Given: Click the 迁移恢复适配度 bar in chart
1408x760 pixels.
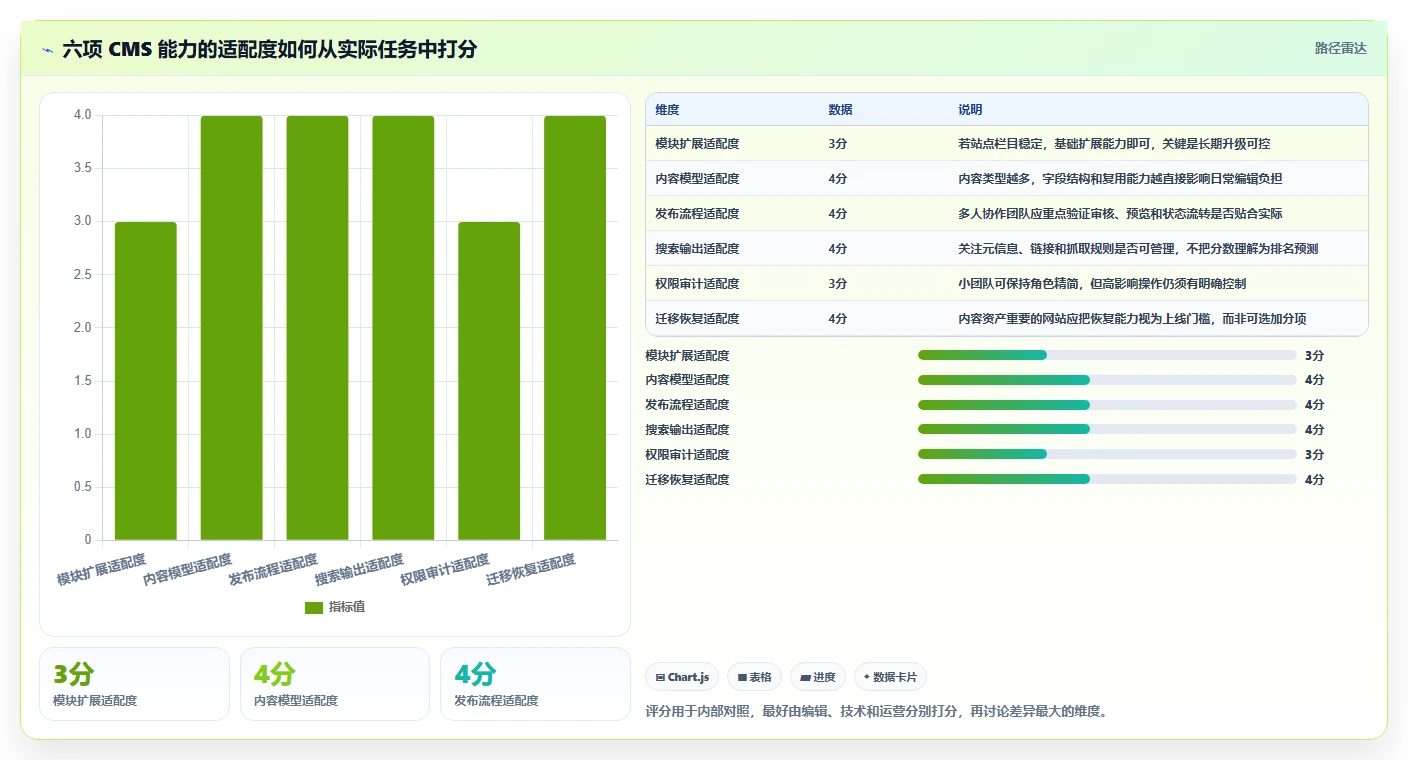Looking at the screenshot, I should (575, 328).
